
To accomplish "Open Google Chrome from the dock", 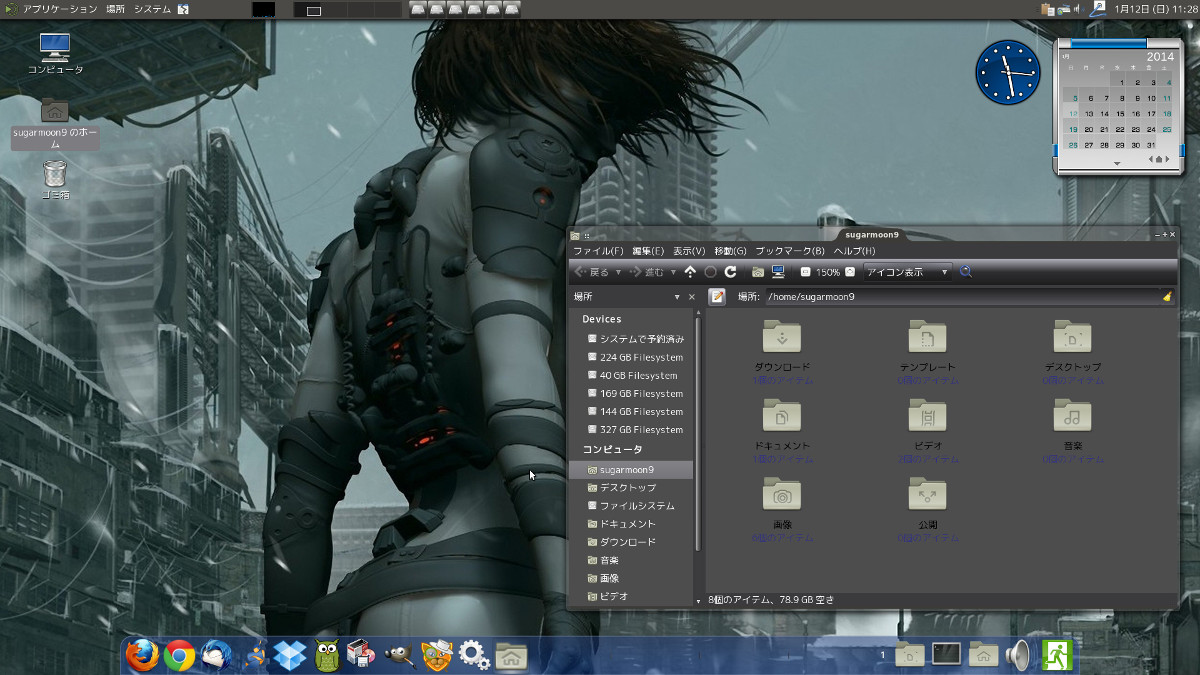I will [x=180, y=655].
